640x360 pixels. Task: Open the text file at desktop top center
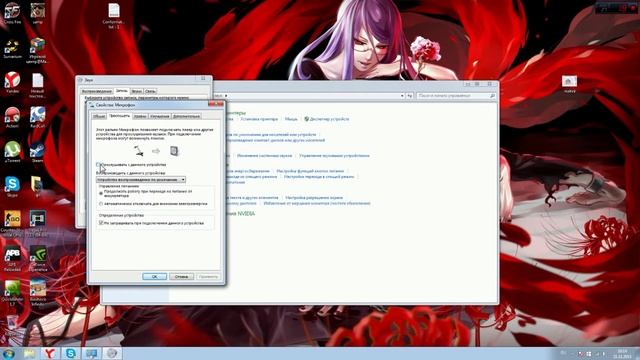pyautogui.click(x=114, y=16)
